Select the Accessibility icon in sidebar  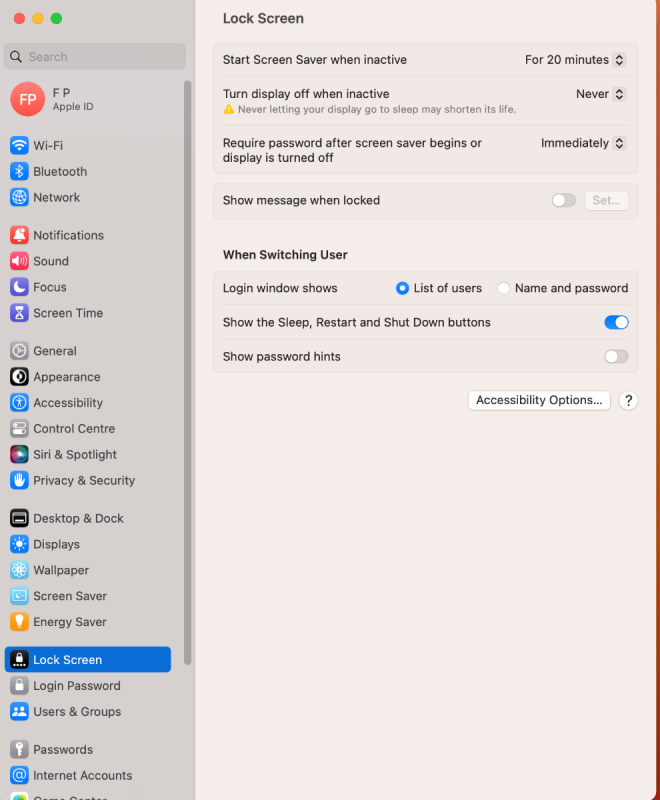tap(19, 403)
